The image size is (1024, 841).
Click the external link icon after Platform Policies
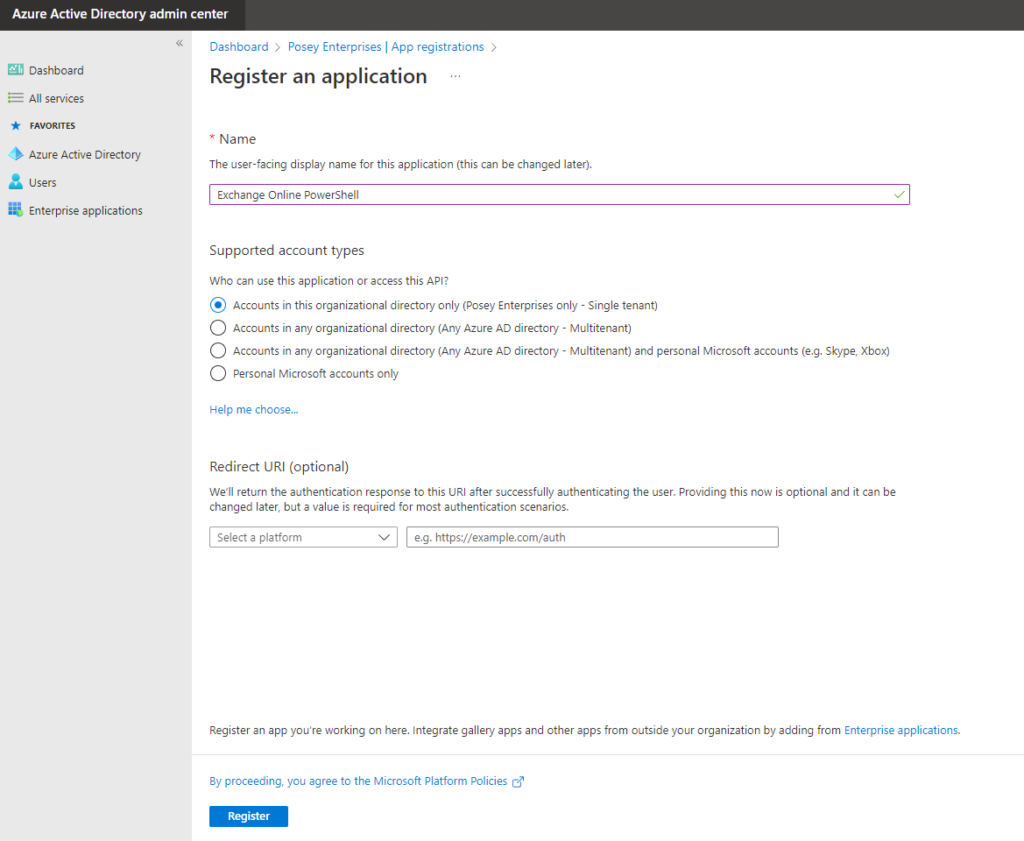tap(518, 782)
